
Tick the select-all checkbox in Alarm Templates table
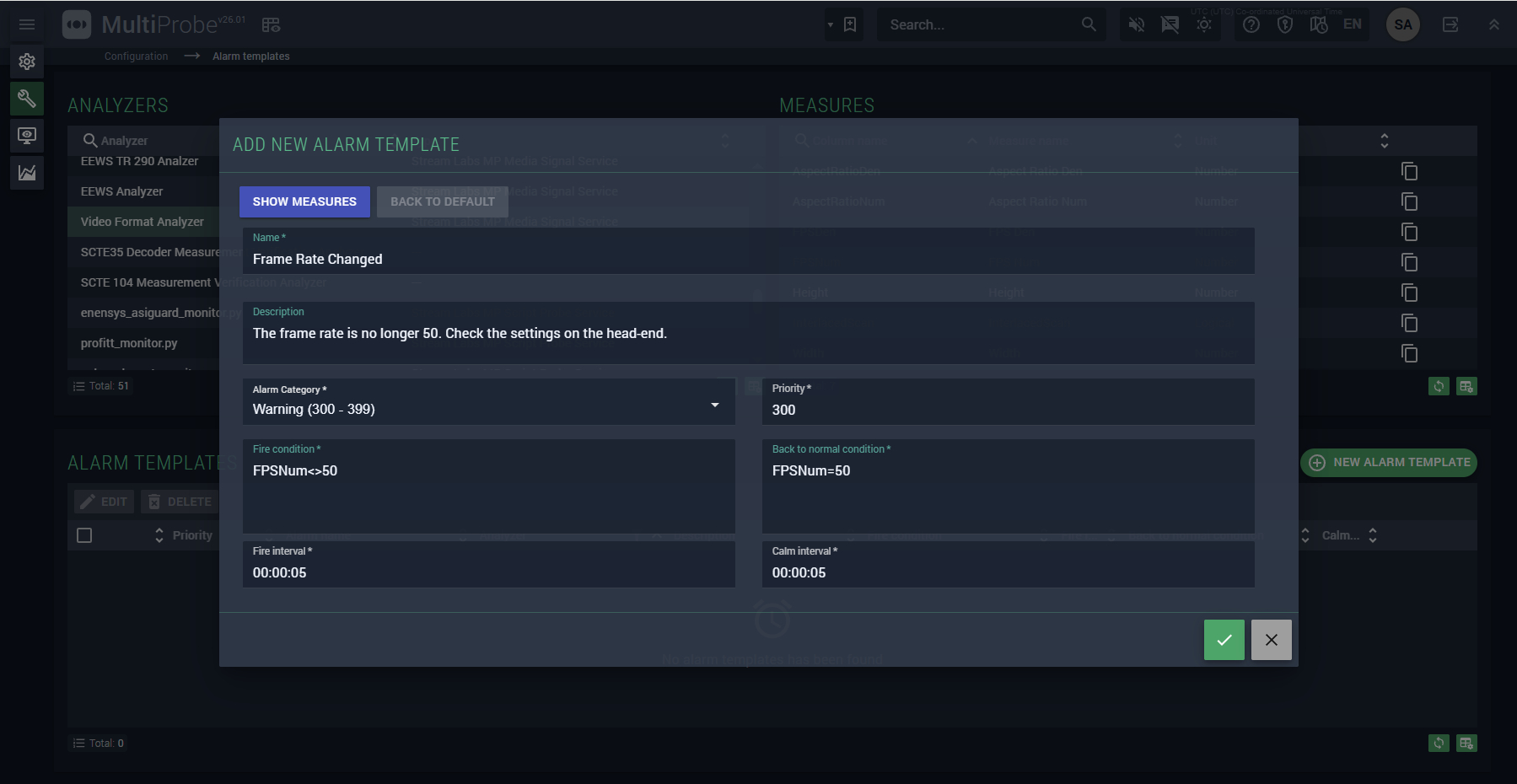(x=84, y=535)
